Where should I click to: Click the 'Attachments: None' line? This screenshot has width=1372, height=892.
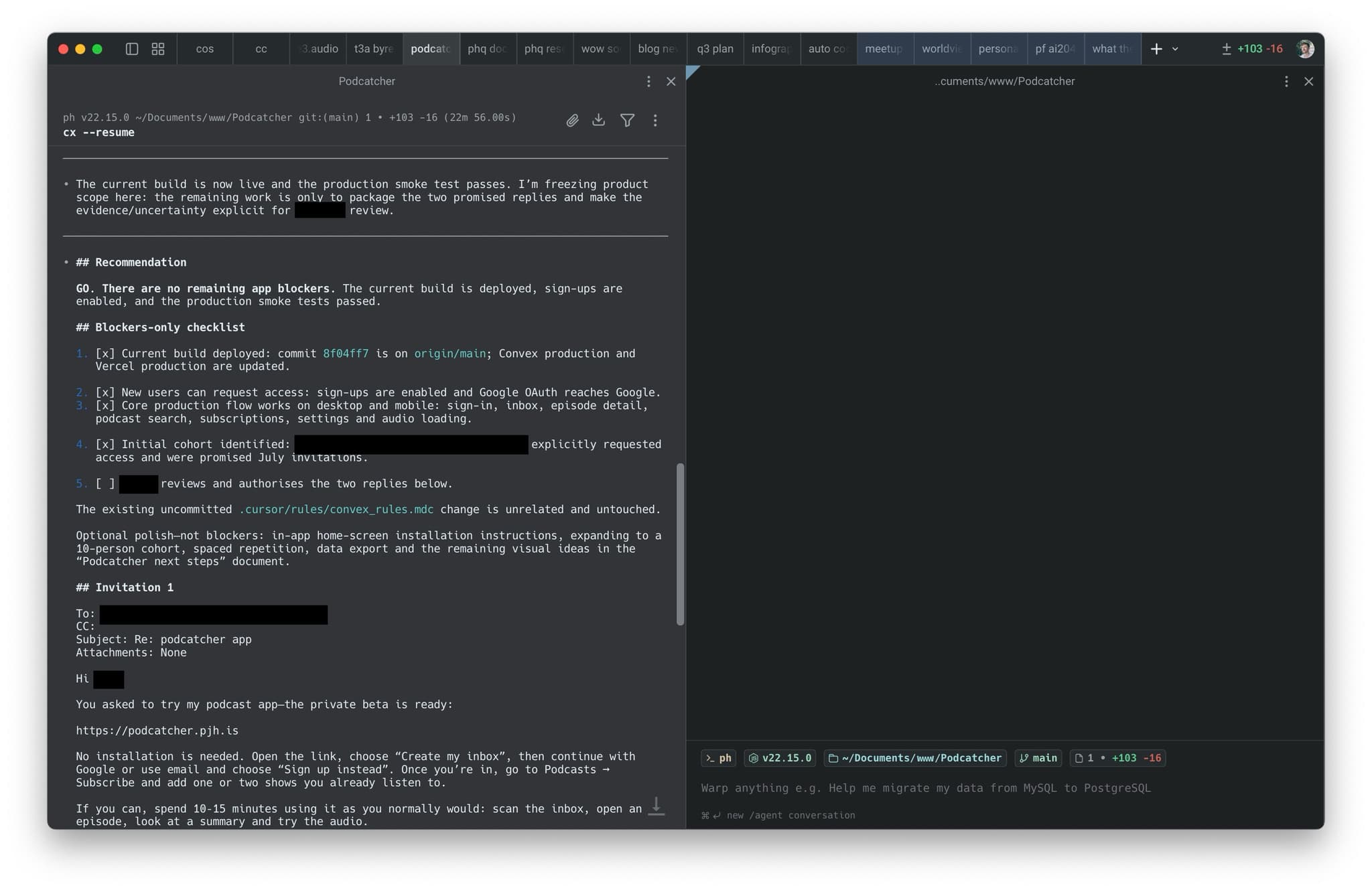tap(131, 652)
